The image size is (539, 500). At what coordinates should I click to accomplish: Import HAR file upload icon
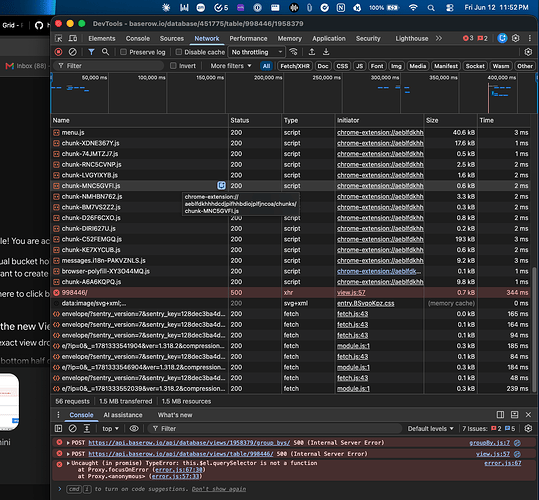coord(312,52)
